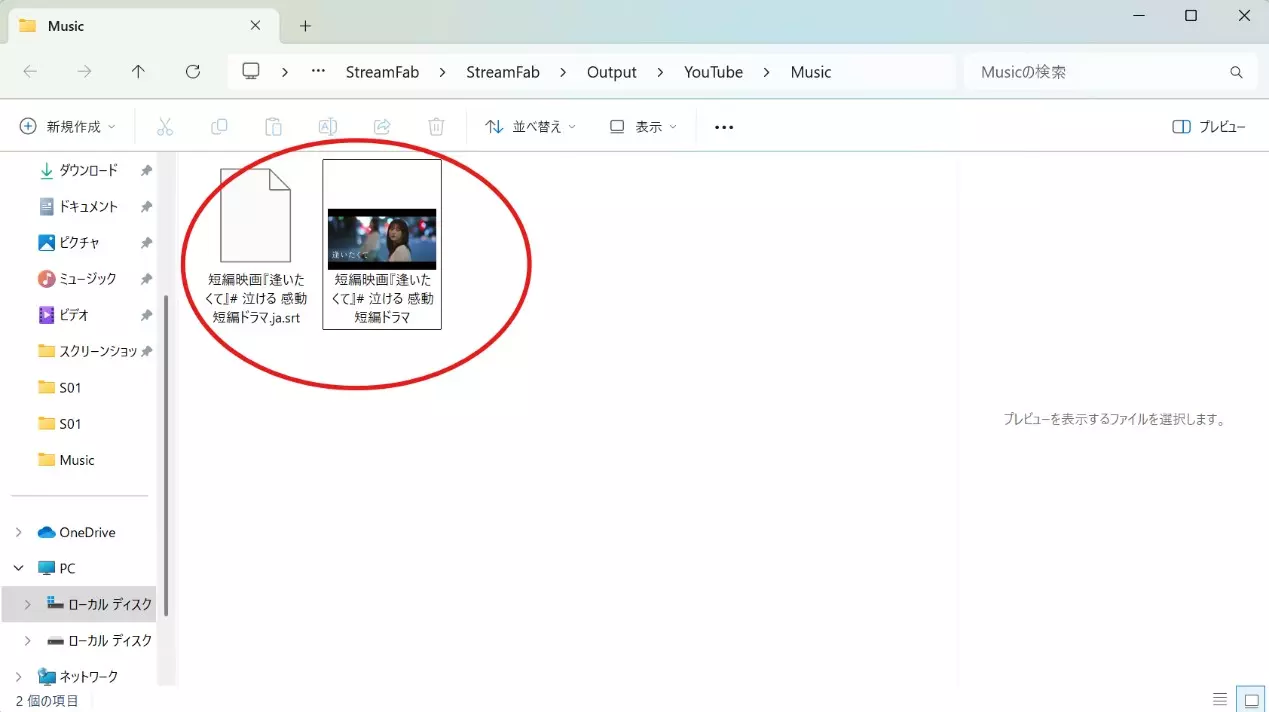This screenshot has height=712, width=1269.
Task: Select PC in navigation pane
Action: (x=57, y=568)
